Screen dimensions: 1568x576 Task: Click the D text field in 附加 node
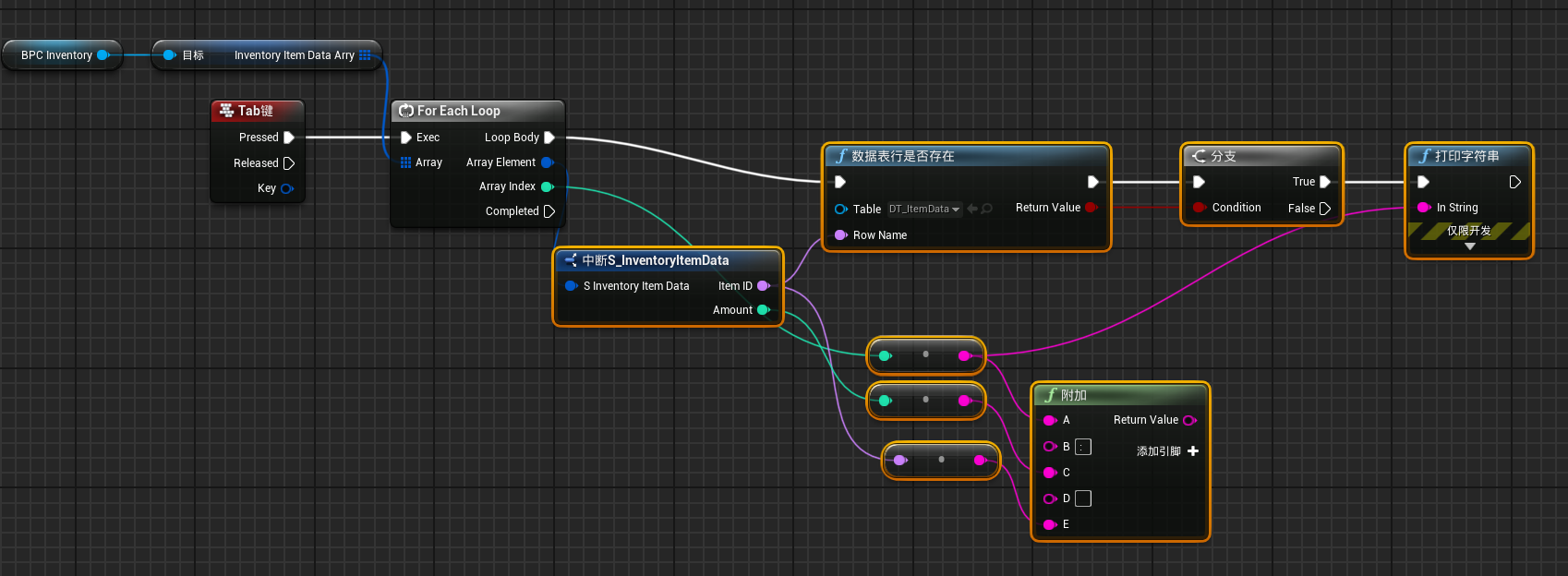[x=1083, y=498]
